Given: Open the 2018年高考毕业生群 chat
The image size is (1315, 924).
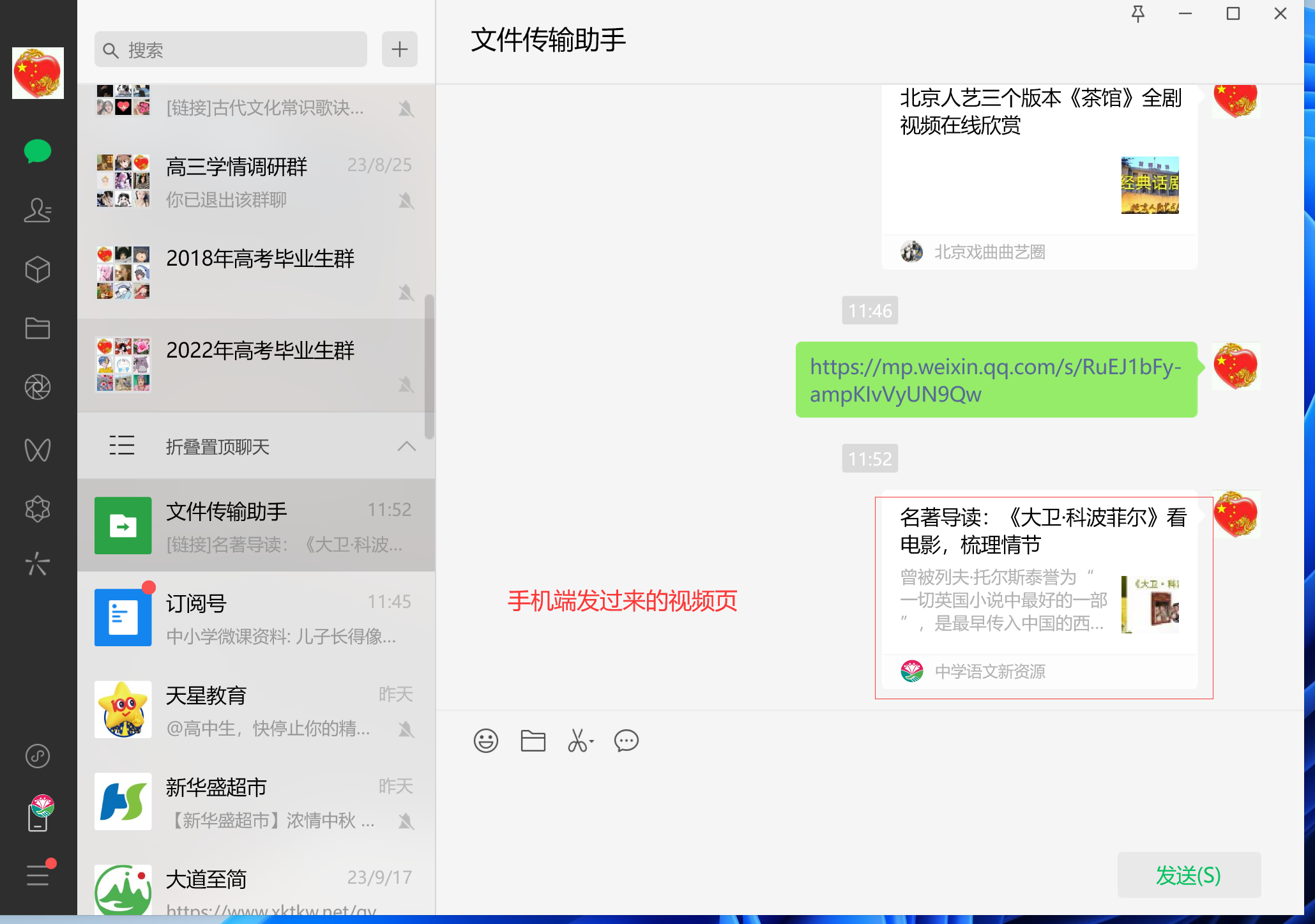Looking at the screenshot, I should (256, 273).
